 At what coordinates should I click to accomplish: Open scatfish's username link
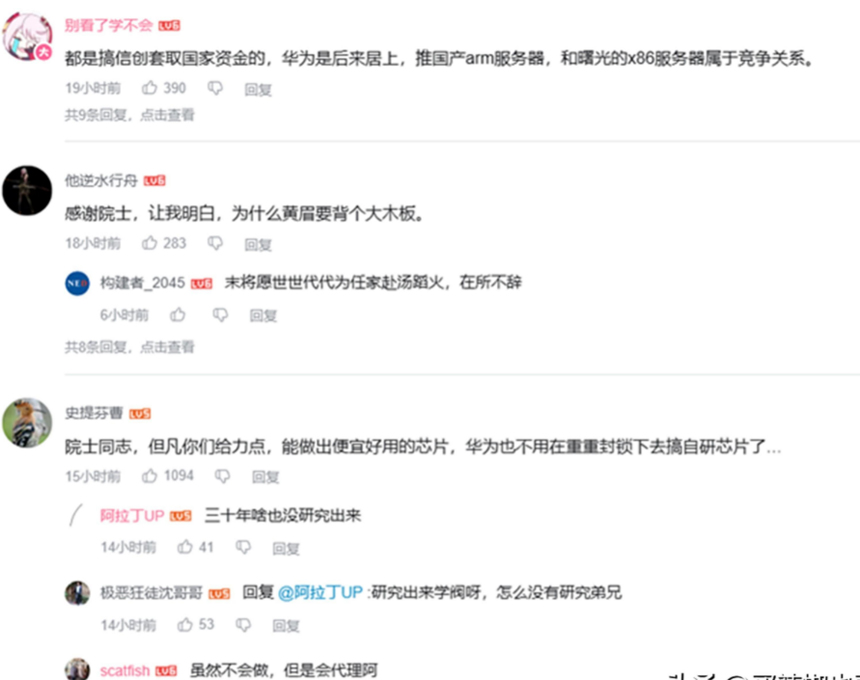[x=125, y=671]
